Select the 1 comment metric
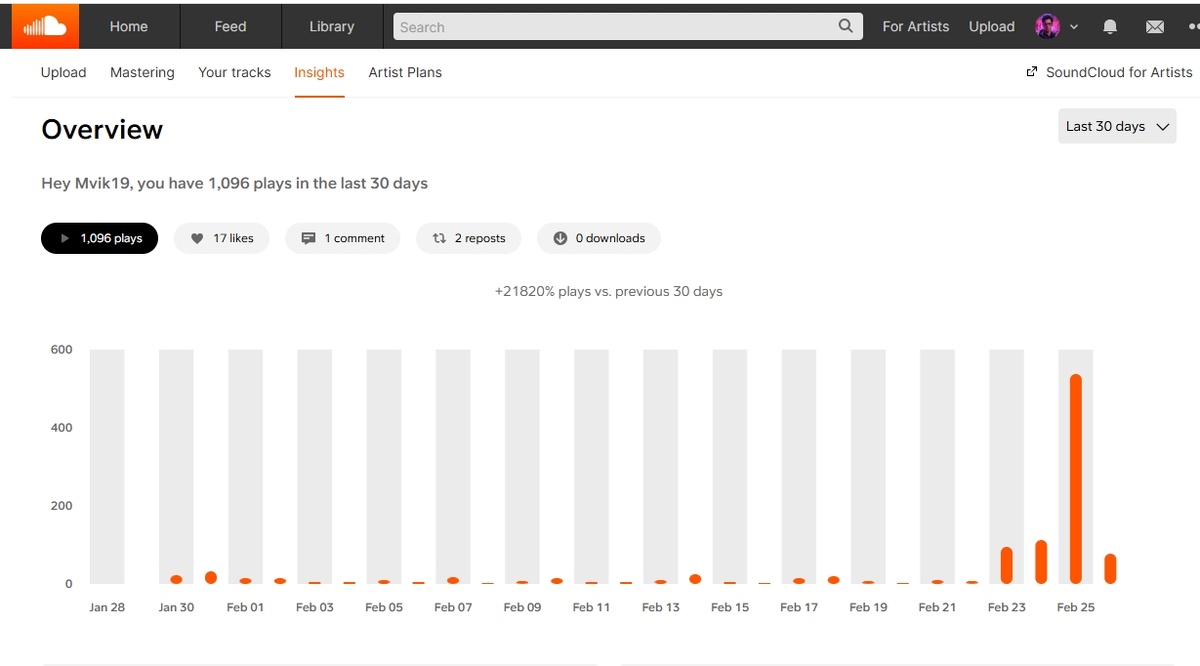Screen dimensions: 1200x666 pos(342,238)
